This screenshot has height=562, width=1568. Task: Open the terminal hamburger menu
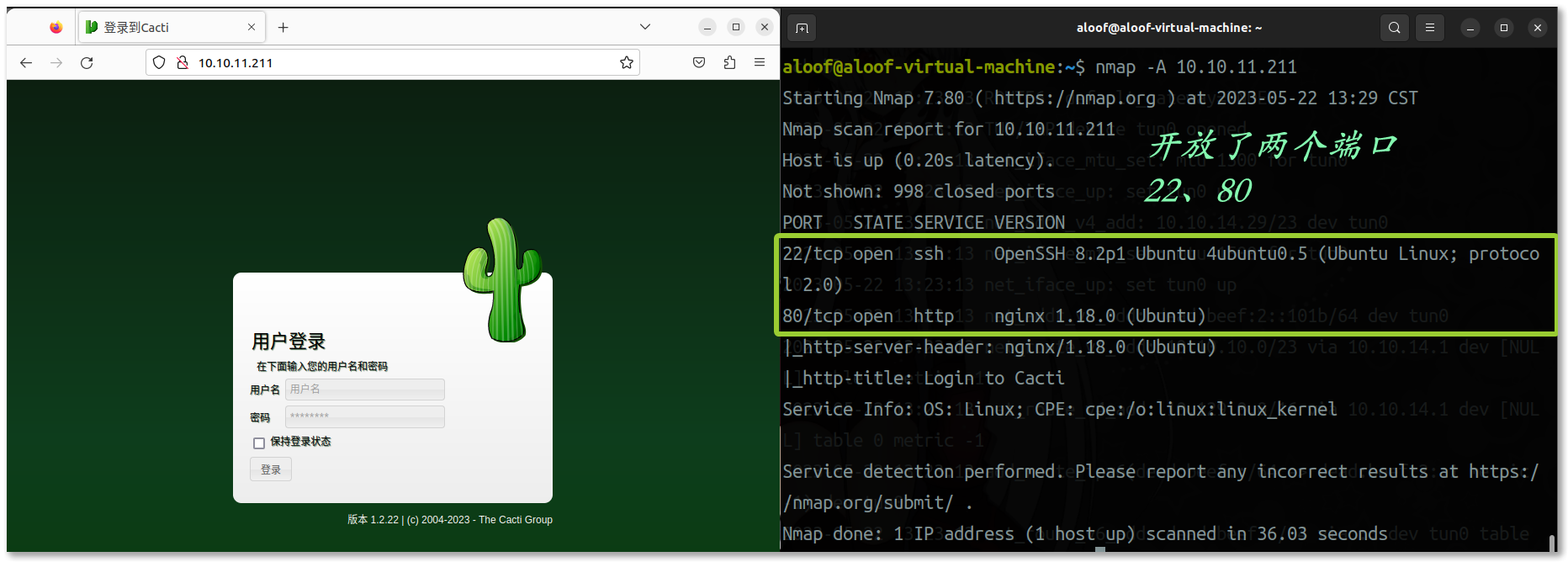pos(1429,28)
